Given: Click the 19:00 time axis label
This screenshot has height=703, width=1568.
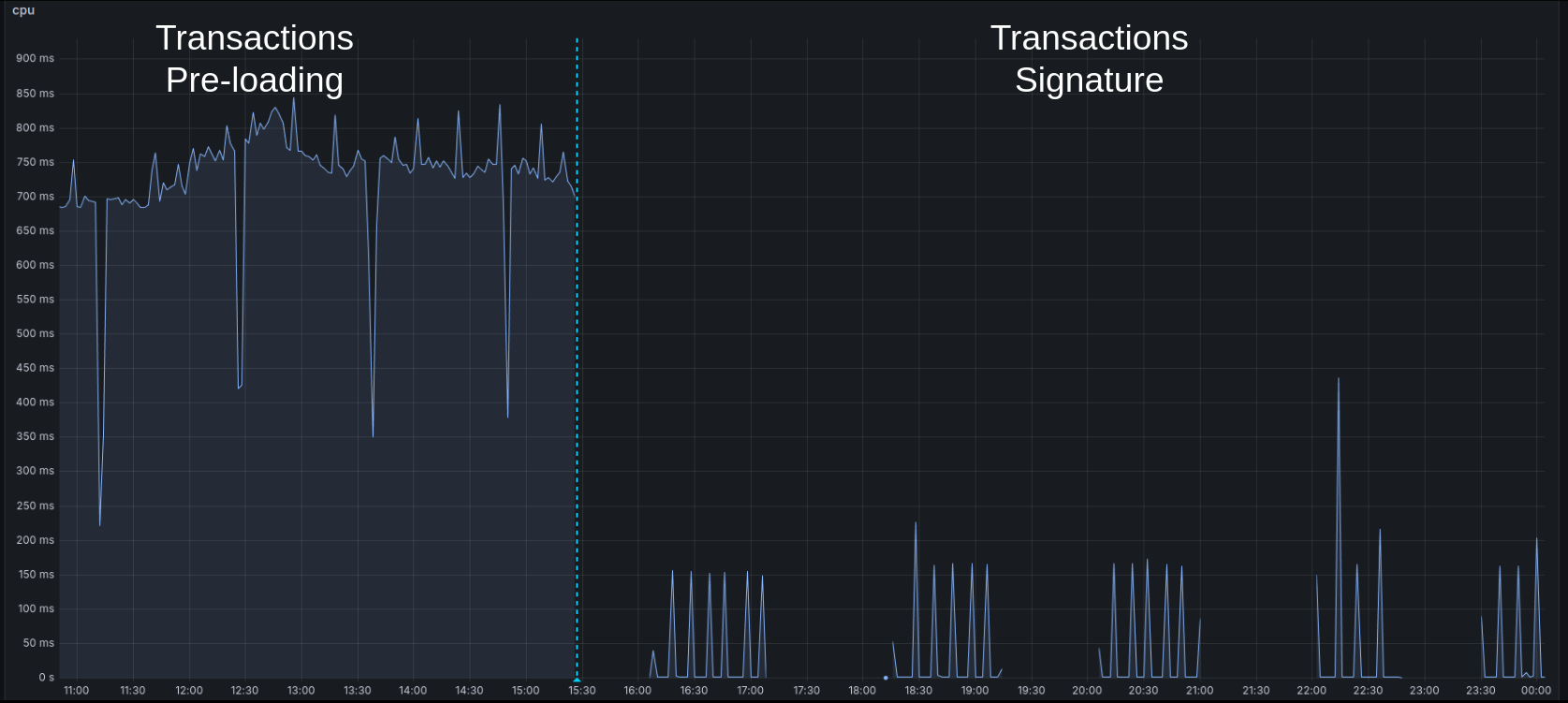Looking at the screenshot, I should coord(975,691).
